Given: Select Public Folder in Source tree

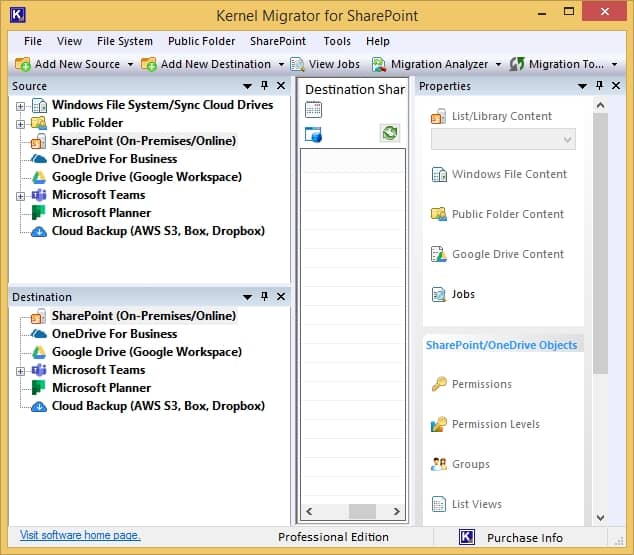Looking at the screenshot, I should pos(87,123).
